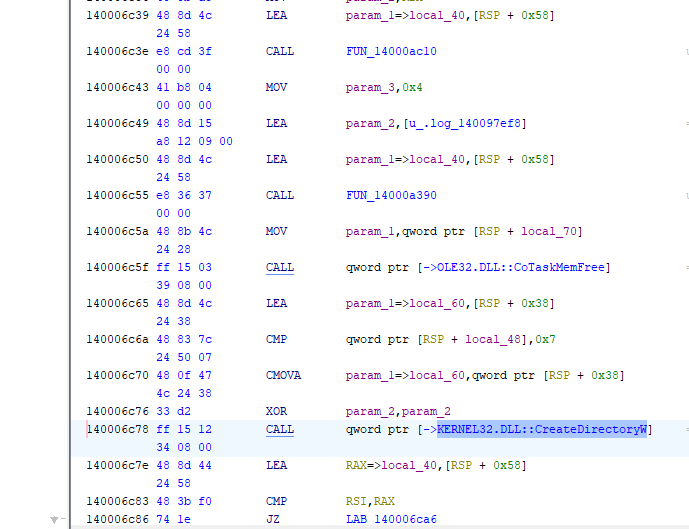The height and width of the screenshot is (529, 689).
Task: Select address 140006c65
Action: pyautogui.click(x=117, y=303)
